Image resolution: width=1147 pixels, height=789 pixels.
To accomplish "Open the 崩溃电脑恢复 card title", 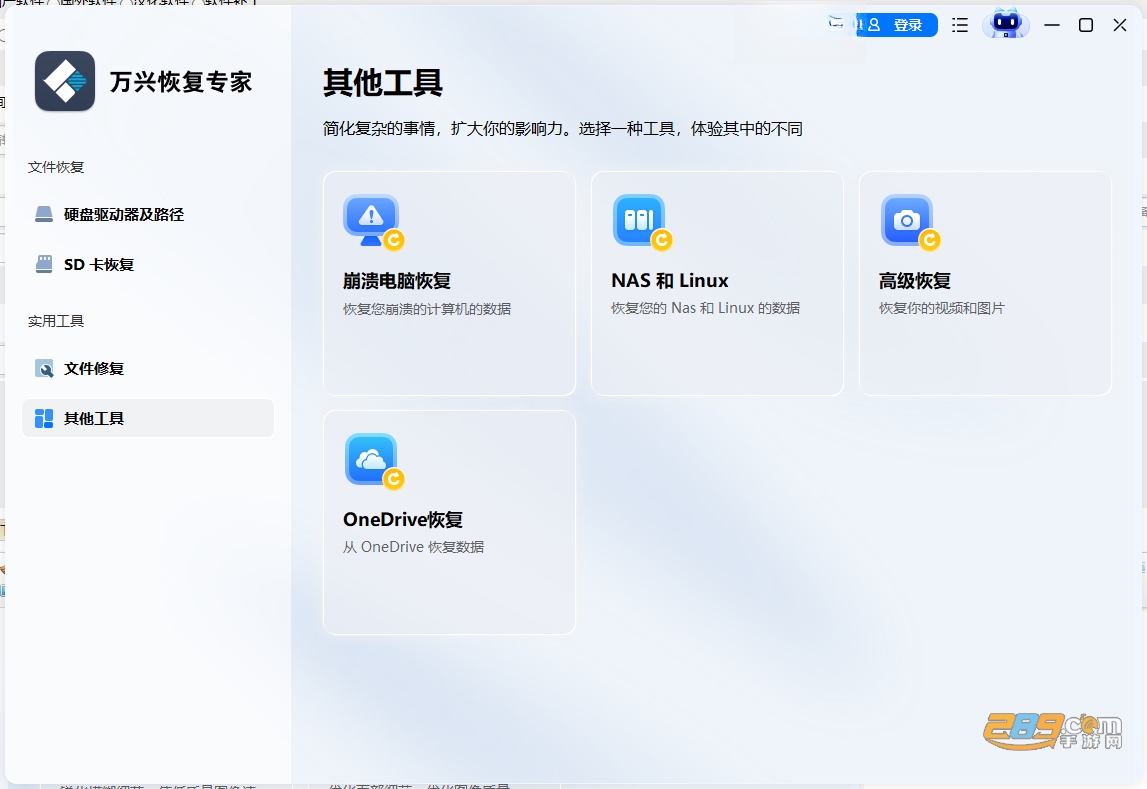I will click(397, 281).
